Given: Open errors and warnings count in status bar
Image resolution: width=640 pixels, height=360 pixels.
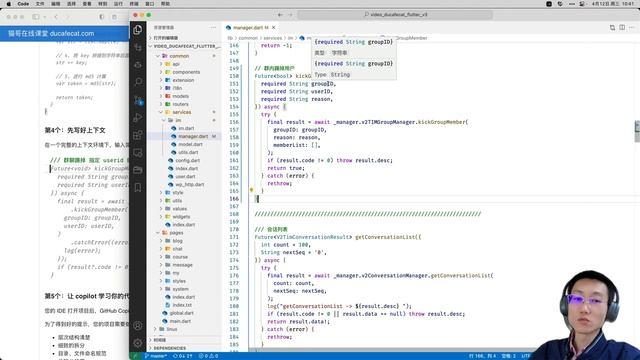Looking at the screenshot, I should (x=208, y=356).
